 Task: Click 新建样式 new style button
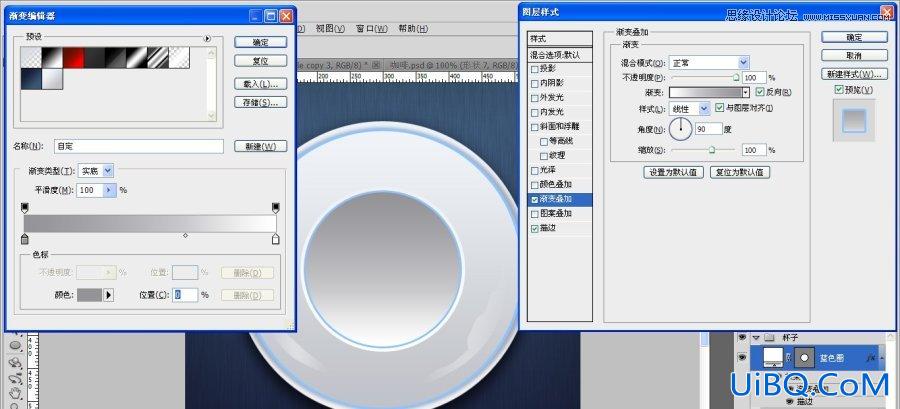click(854, 74)
